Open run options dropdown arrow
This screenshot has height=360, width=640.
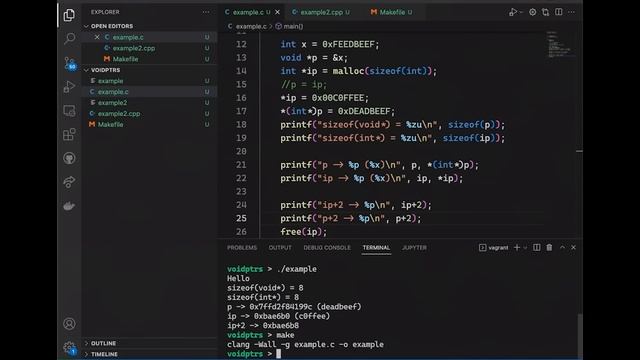[521, 13]
